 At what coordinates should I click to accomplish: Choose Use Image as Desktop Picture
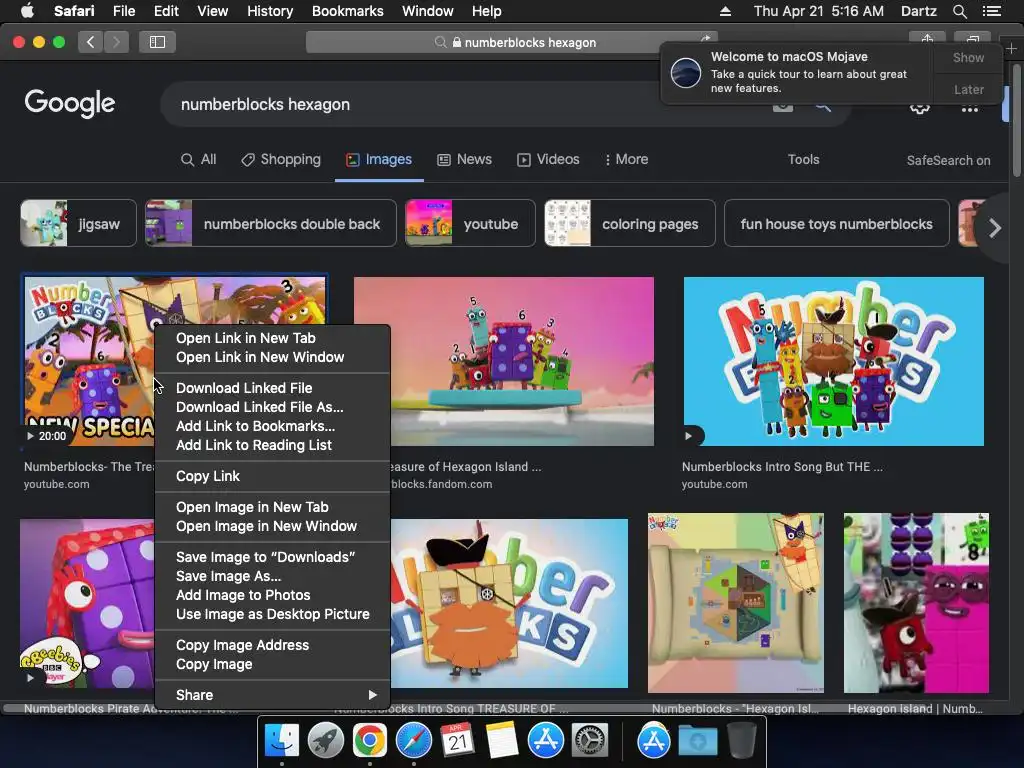[x=272, y=614]
